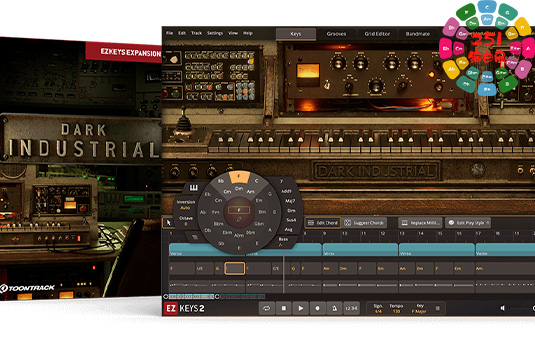Click the Suggest Chords button
The image size is (535, 363).
point(364,223)
